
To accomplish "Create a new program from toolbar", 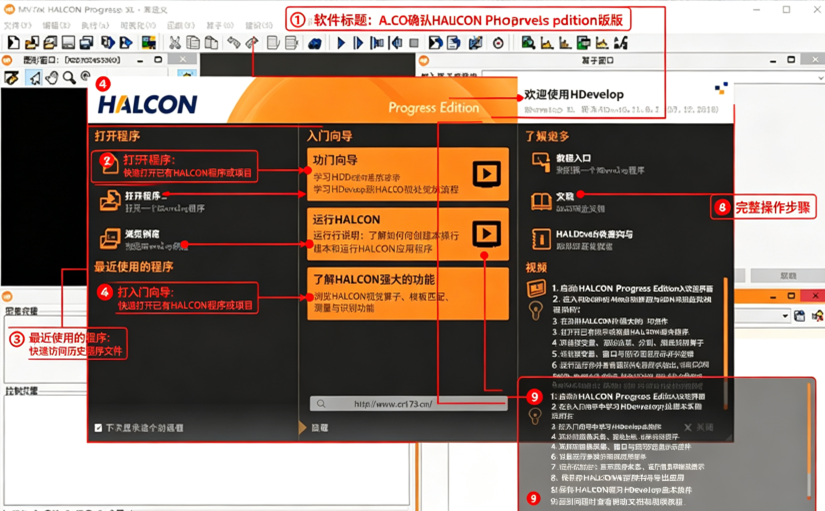I will pos(13,43).
